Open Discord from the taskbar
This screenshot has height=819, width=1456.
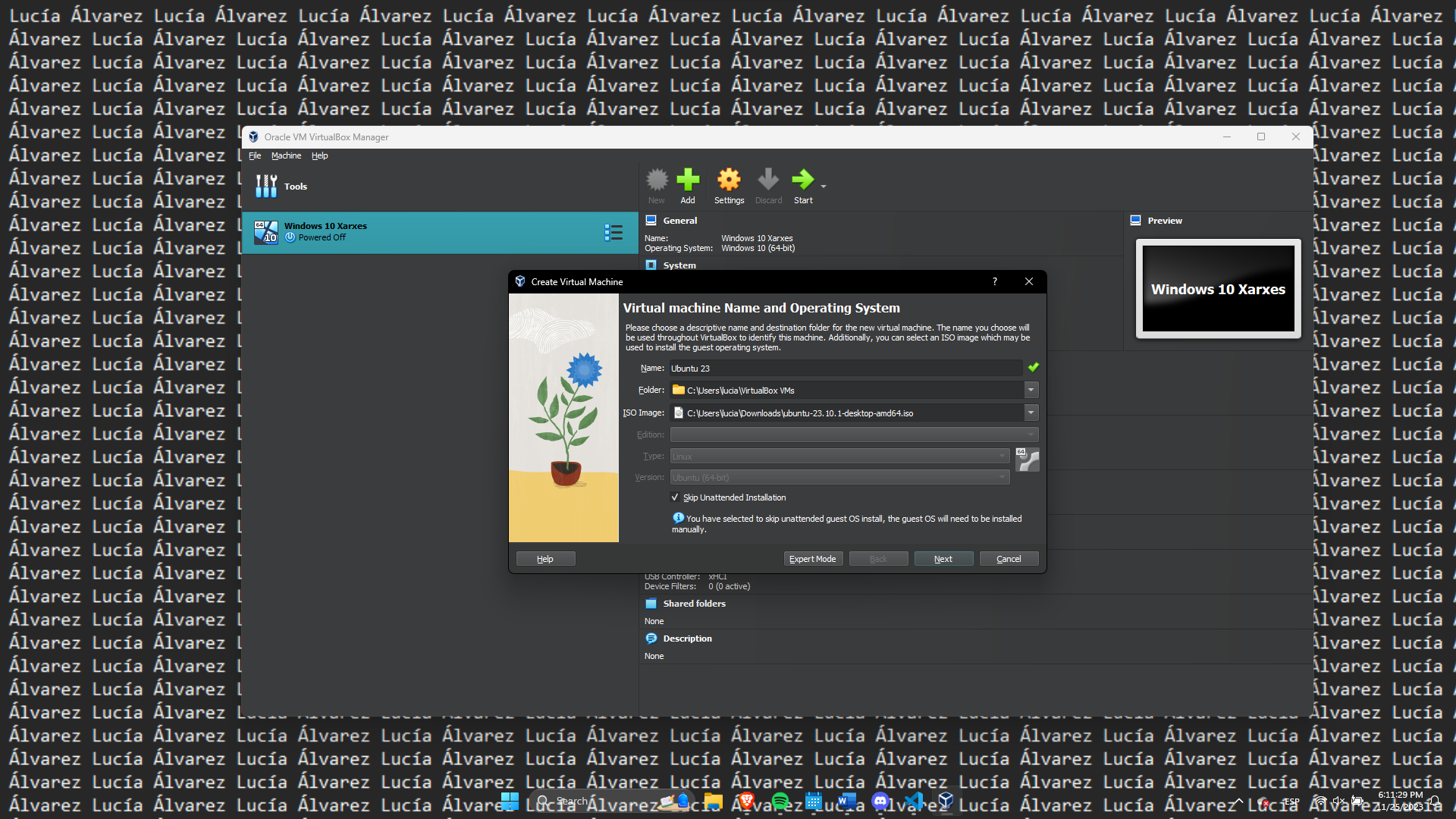[x=880, y=801]
